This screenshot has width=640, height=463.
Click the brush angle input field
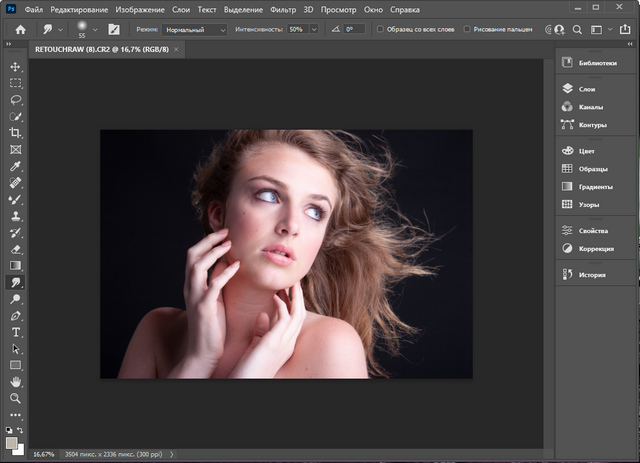[354, 30]
